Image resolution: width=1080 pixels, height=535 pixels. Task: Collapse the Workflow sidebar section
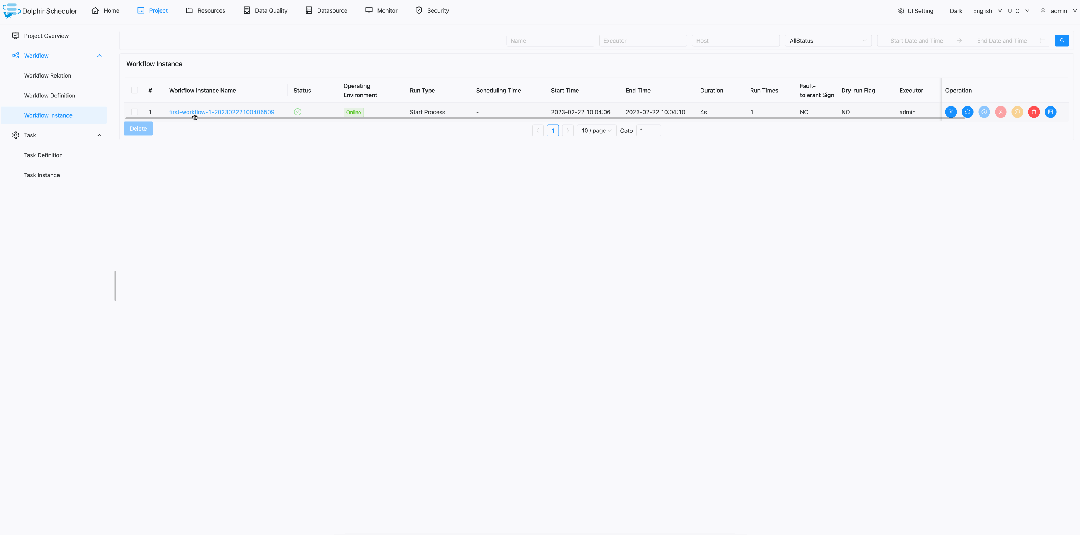99,55
